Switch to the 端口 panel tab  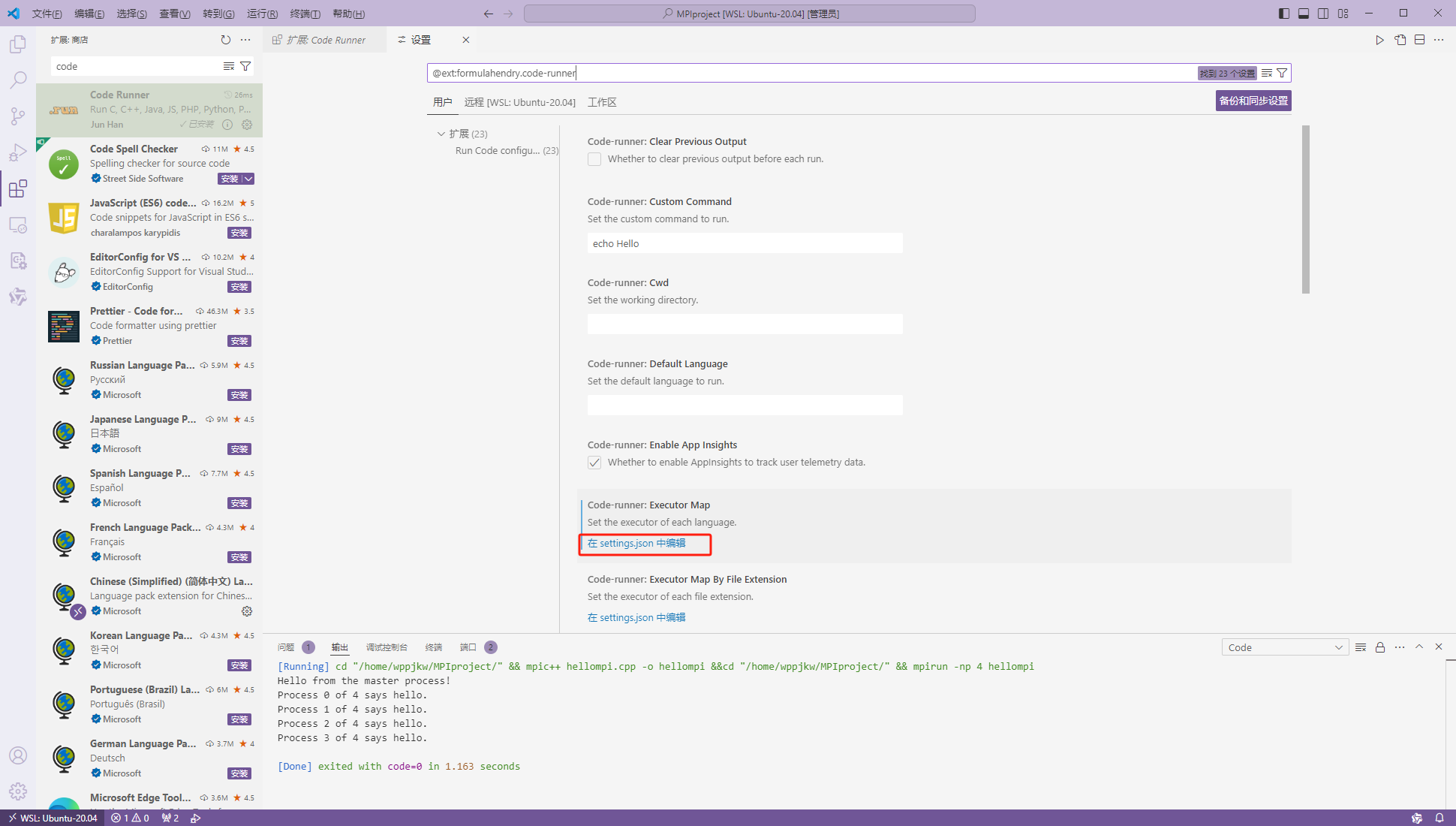pos(468,647)
